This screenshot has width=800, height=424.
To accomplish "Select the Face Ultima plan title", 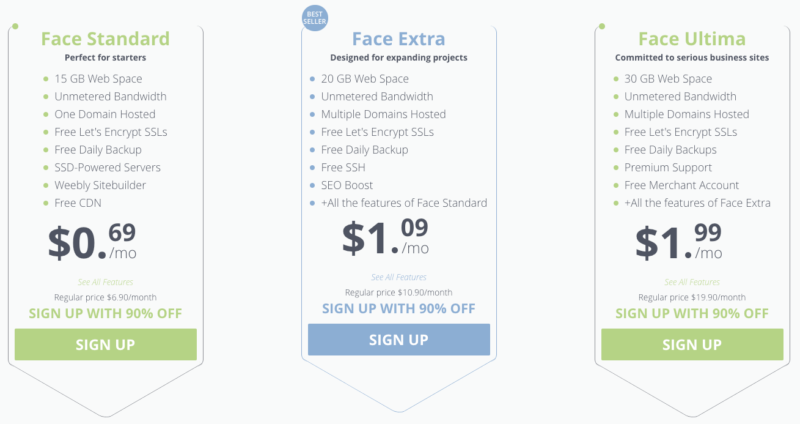I will 692,39.
